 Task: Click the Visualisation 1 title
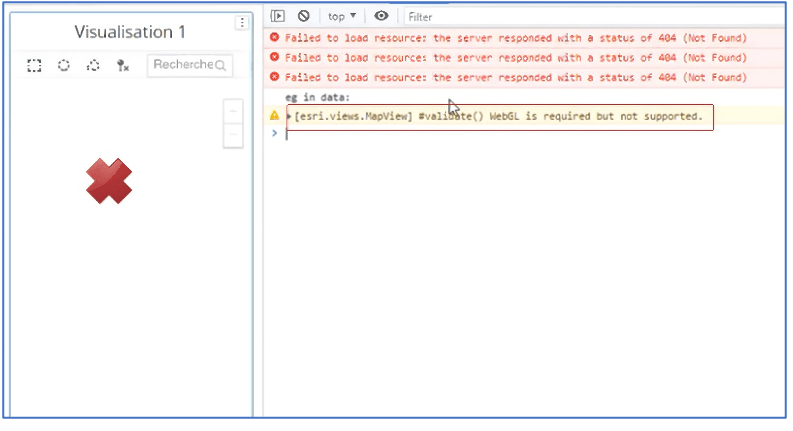(130, 32)
